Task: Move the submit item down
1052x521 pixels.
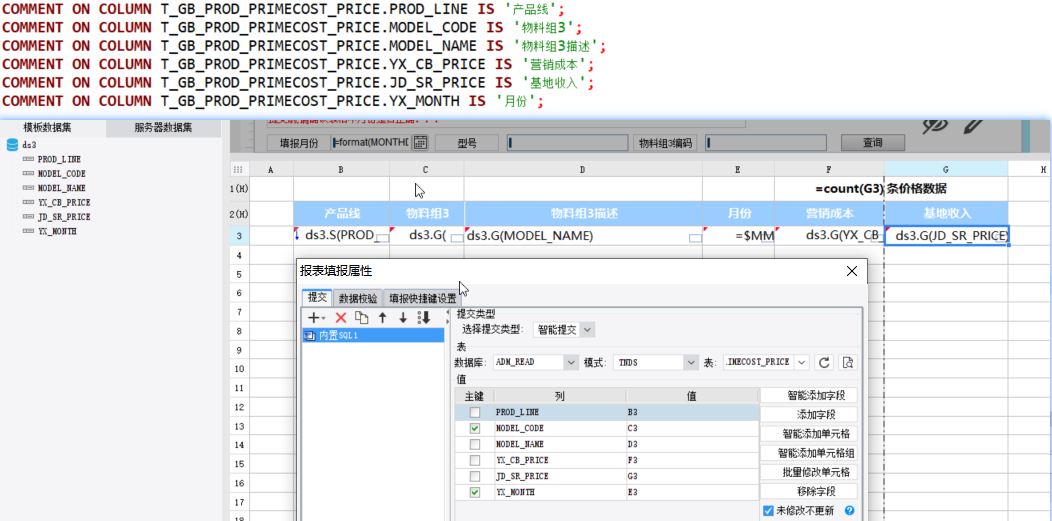Action: (403, 318)
